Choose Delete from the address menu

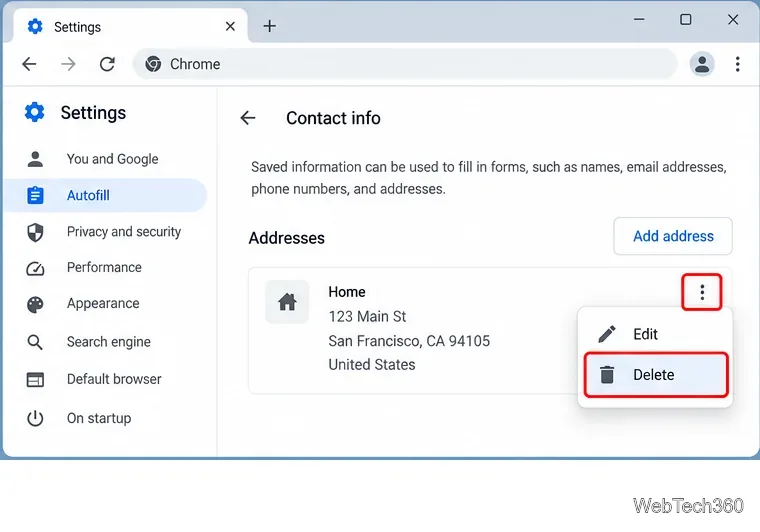655,375
